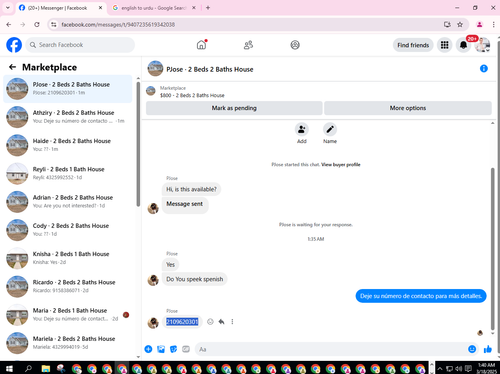This screenshot has width=500, height=374.
Task: Reload the page
Action: [x=37, y=24]
